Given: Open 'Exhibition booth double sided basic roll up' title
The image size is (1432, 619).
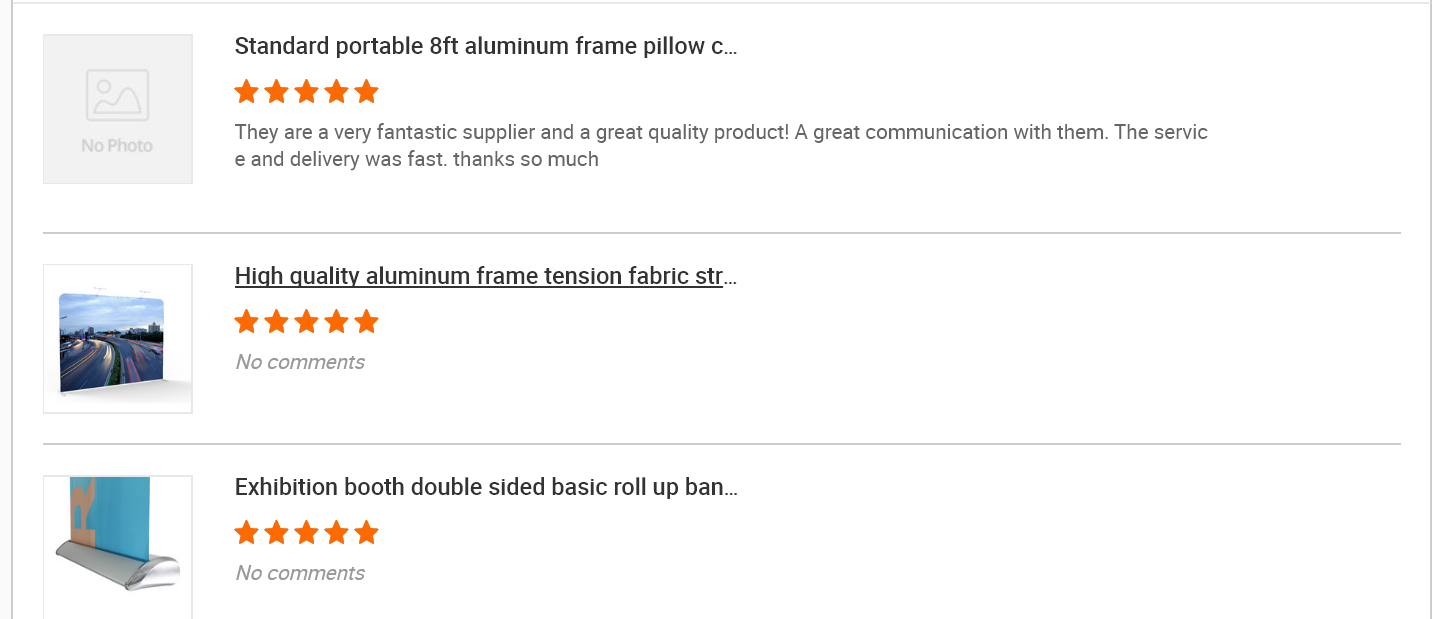Looking at the screenshot, I should pos(486,487).
